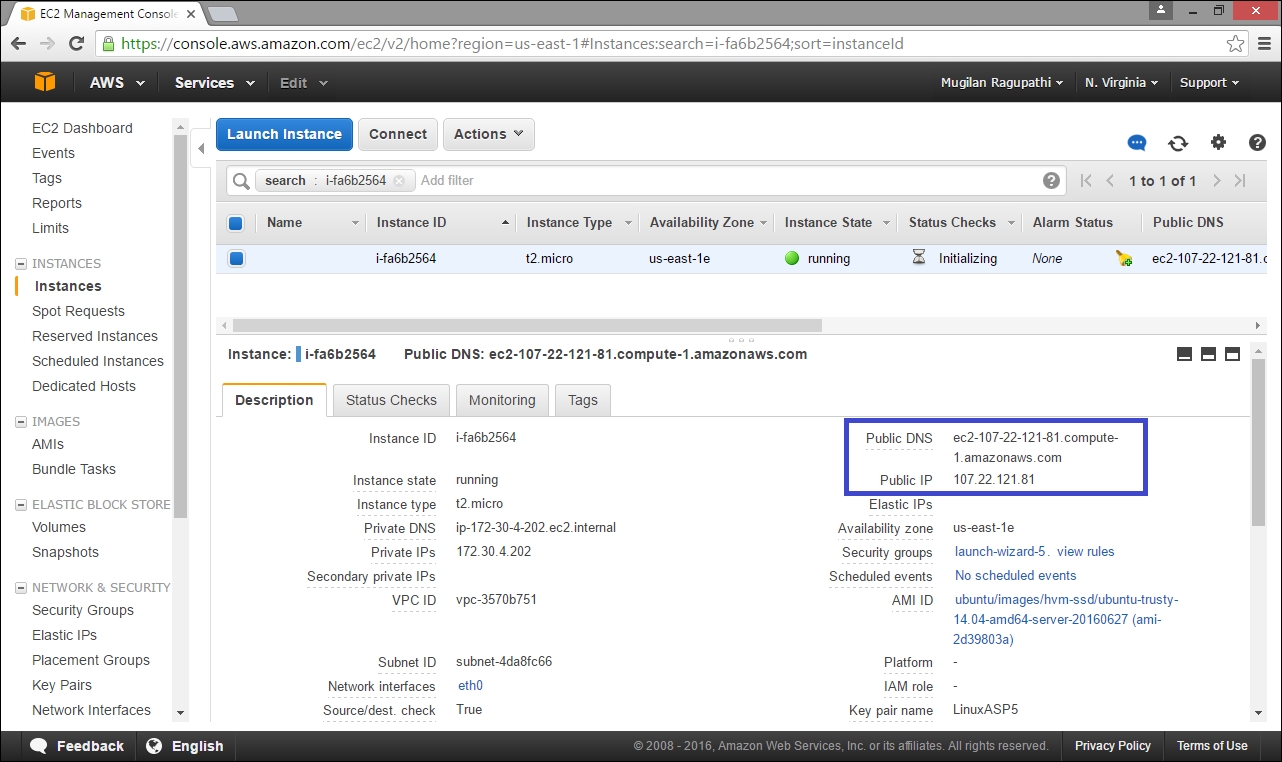Image resolution: width=1282 pixels, height=762 pixels.
Task: Open the launch-wizard-5 security group link
Action: [x=1000, y=552]
